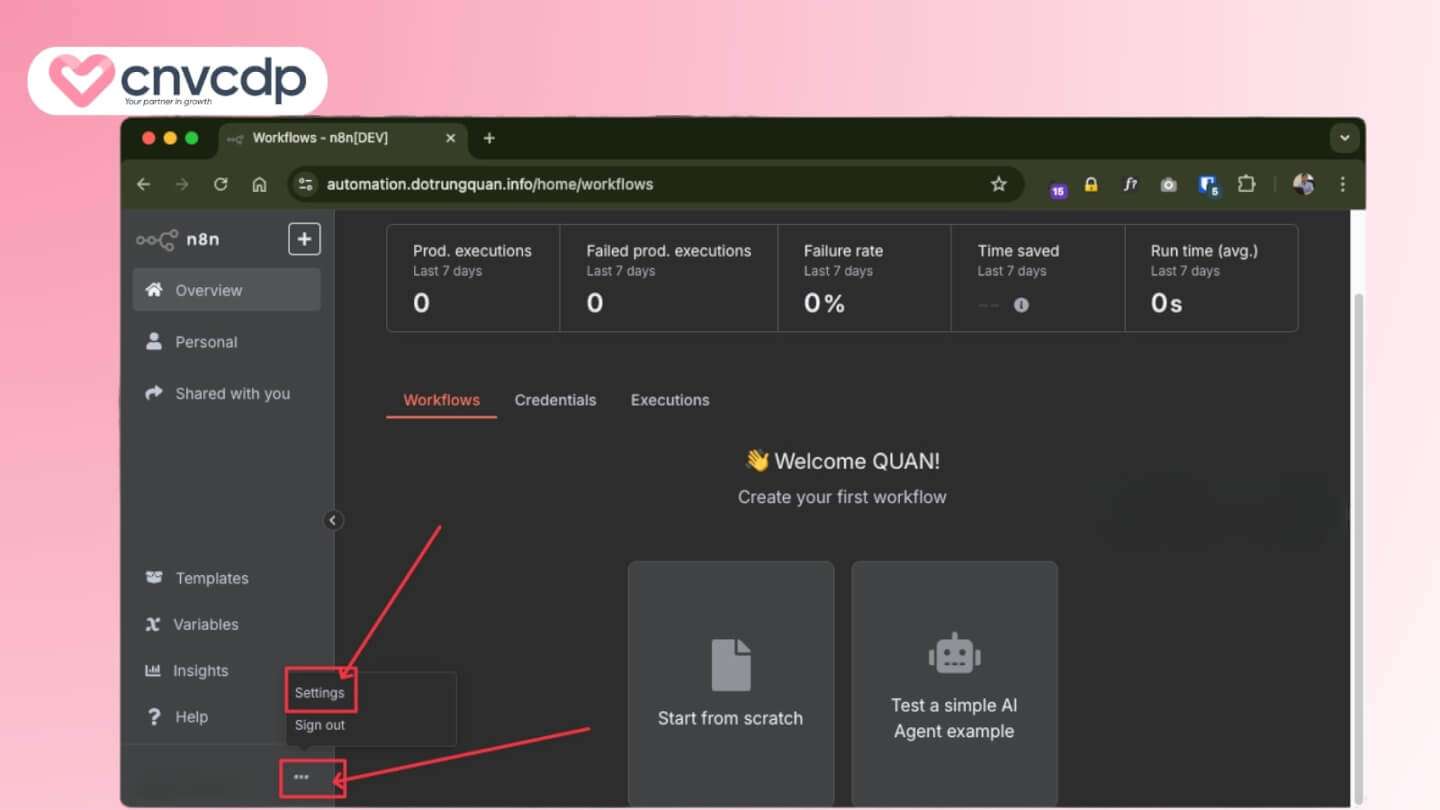Open Insights from the sidebar
Image resolution: width=1440 pixels, height=810 pixels.
(x=200, y=671)
